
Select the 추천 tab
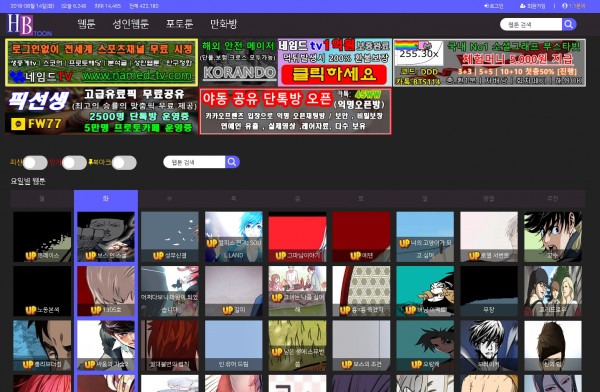click(x=553, y=199)
